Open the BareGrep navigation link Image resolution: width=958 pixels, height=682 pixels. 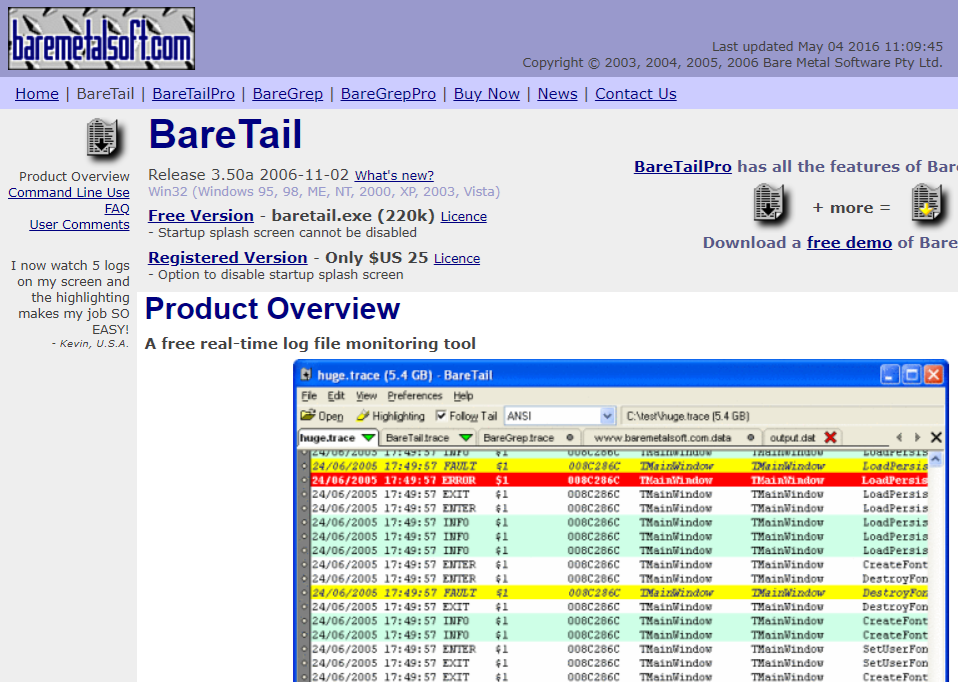pos(287,94)
